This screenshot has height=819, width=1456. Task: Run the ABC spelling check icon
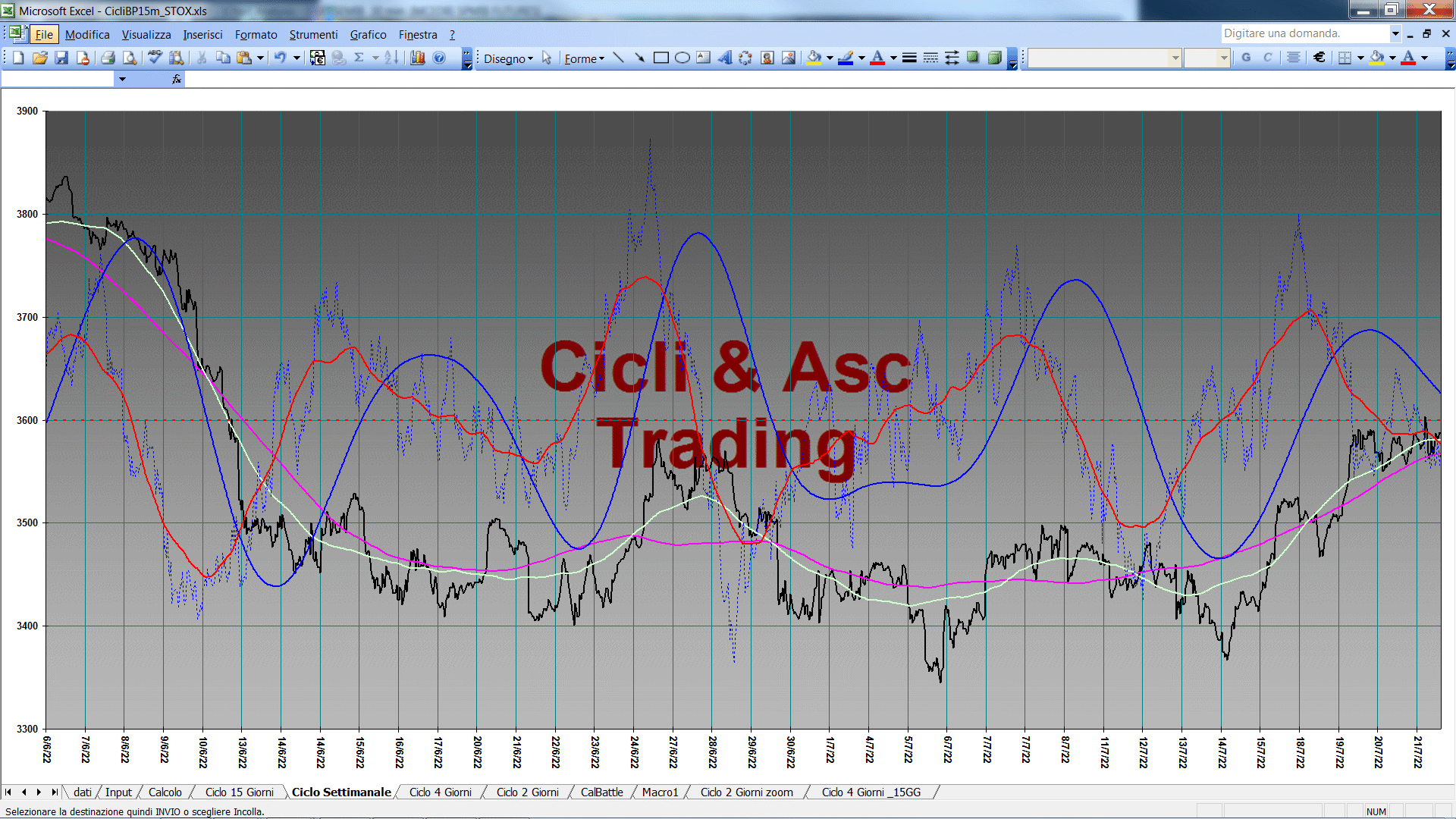pos(155,58)
